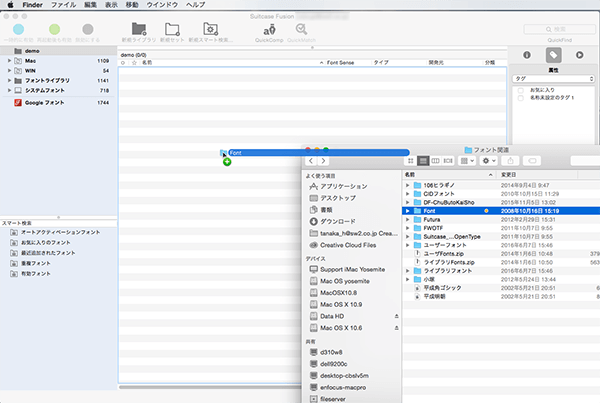The width and height of the screenshot is (600, 403).
Task: Open Finder action gear menu
Action: click(489, 161)
